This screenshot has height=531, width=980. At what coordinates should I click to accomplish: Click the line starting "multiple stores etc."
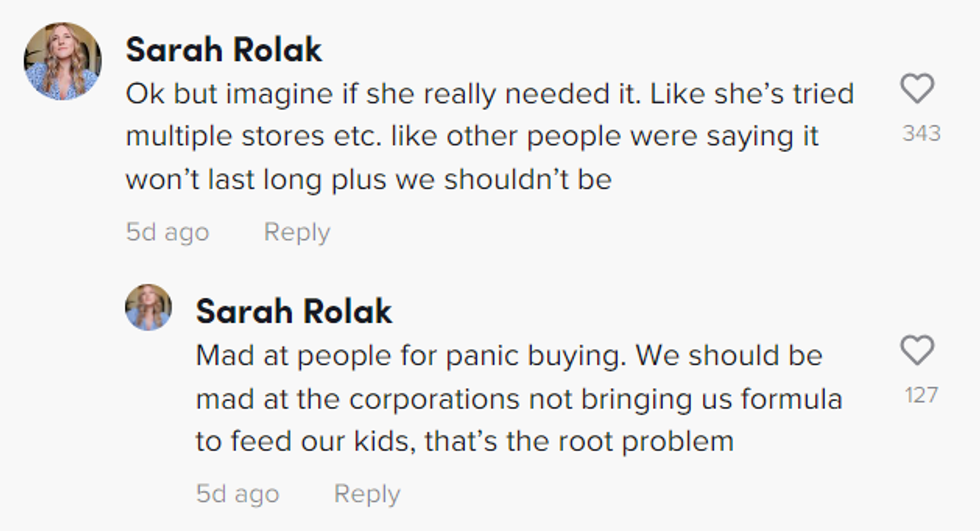click(x=471, y=136)
